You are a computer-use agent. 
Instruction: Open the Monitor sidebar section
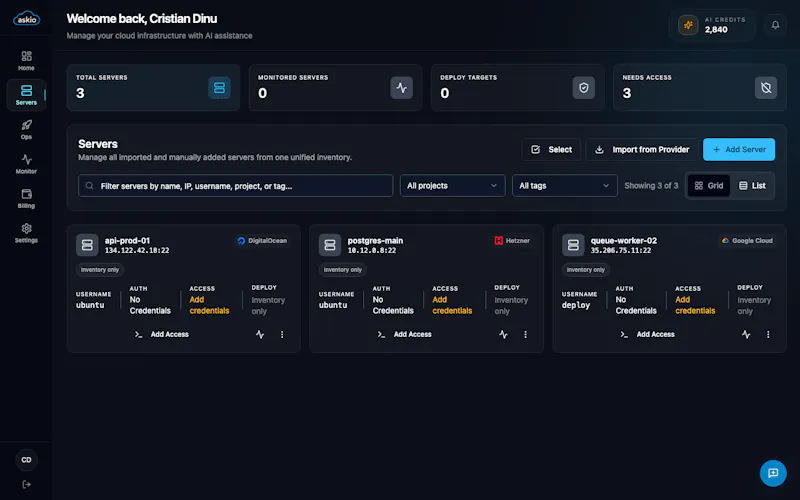click(26, 164)
